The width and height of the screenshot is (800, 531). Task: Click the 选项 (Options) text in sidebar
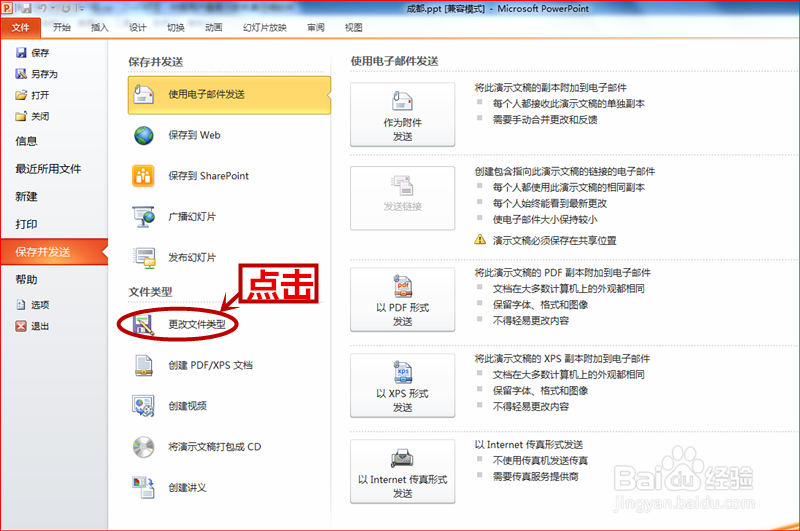40,305
